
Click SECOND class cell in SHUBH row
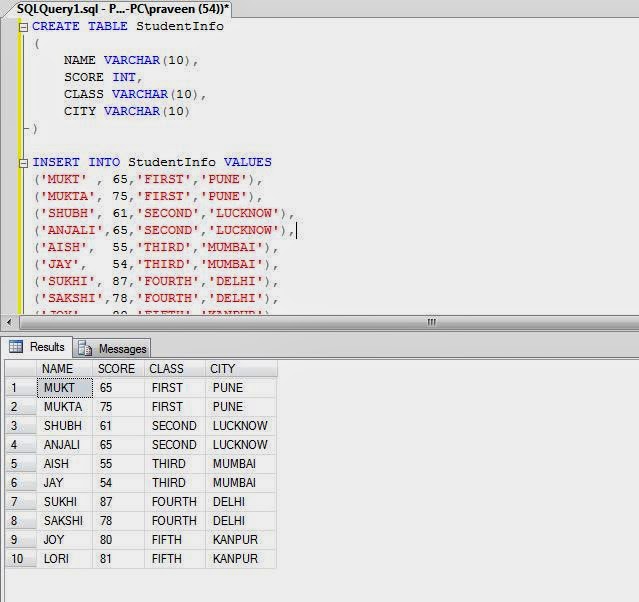(x=175, y=426)
